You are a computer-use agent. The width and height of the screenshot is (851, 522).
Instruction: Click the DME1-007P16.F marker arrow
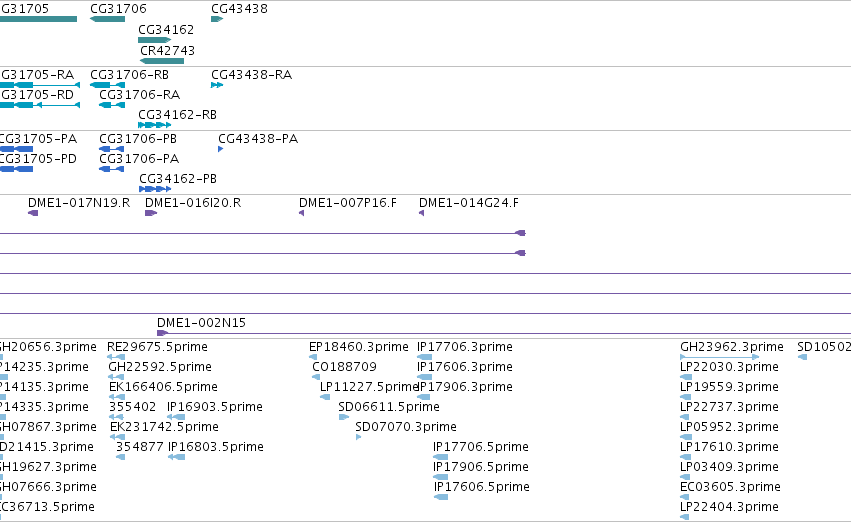[x=302, y=213]
